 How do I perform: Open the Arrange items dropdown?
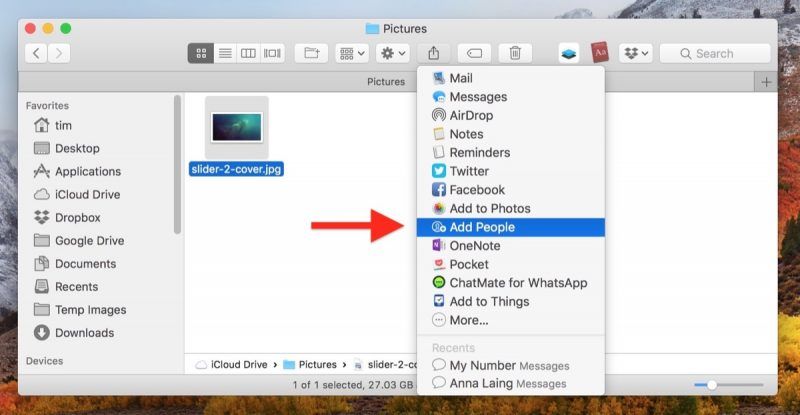(x=352, y=53)
